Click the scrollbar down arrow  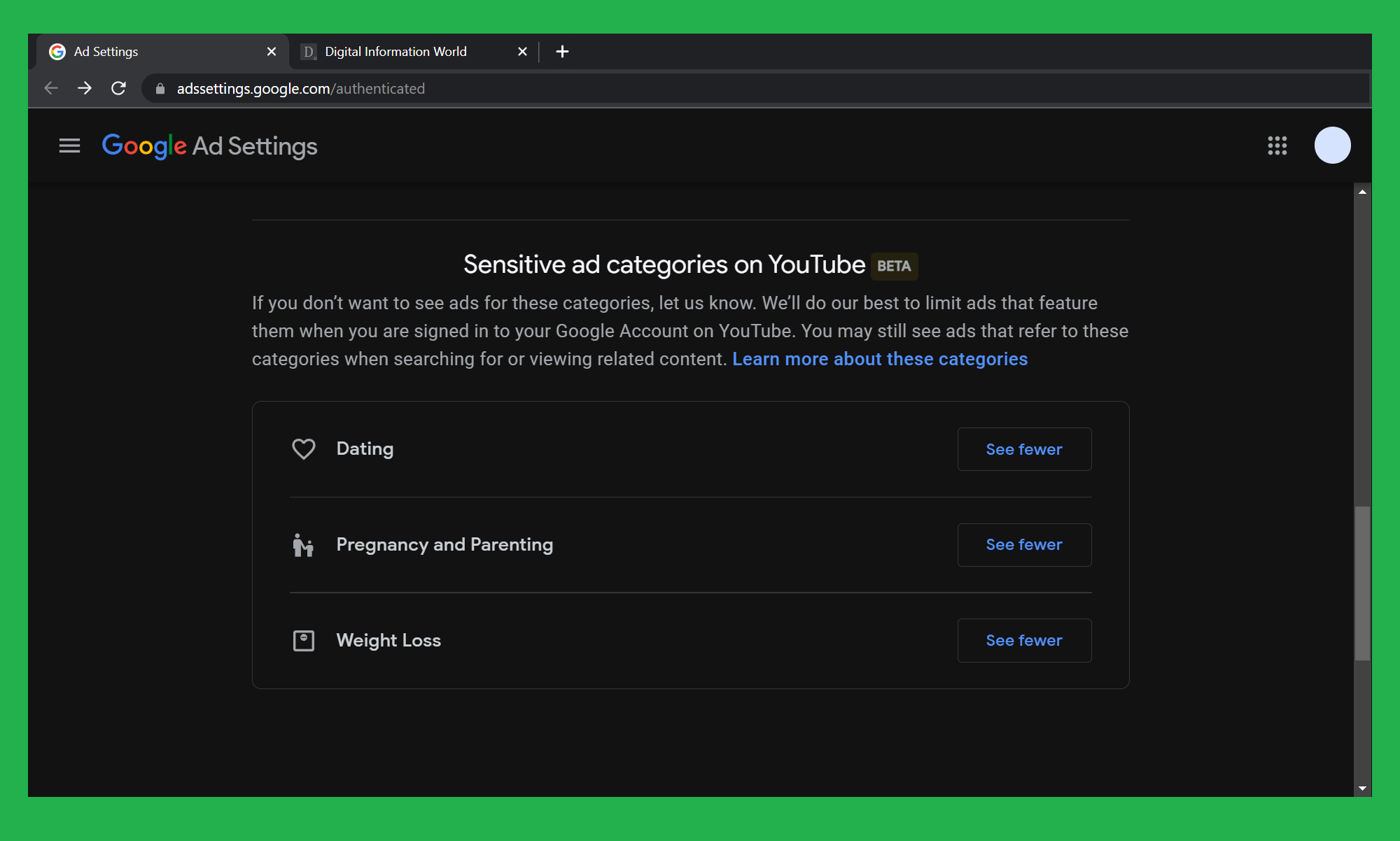pos(1361,789)
